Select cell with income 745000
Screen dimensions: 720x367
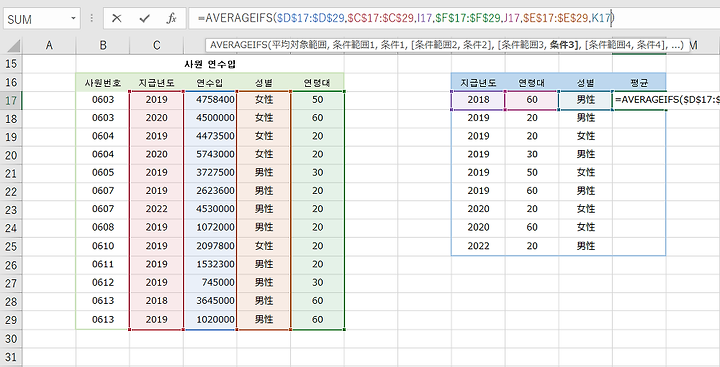pyautogui.click(x=210, y=282)
